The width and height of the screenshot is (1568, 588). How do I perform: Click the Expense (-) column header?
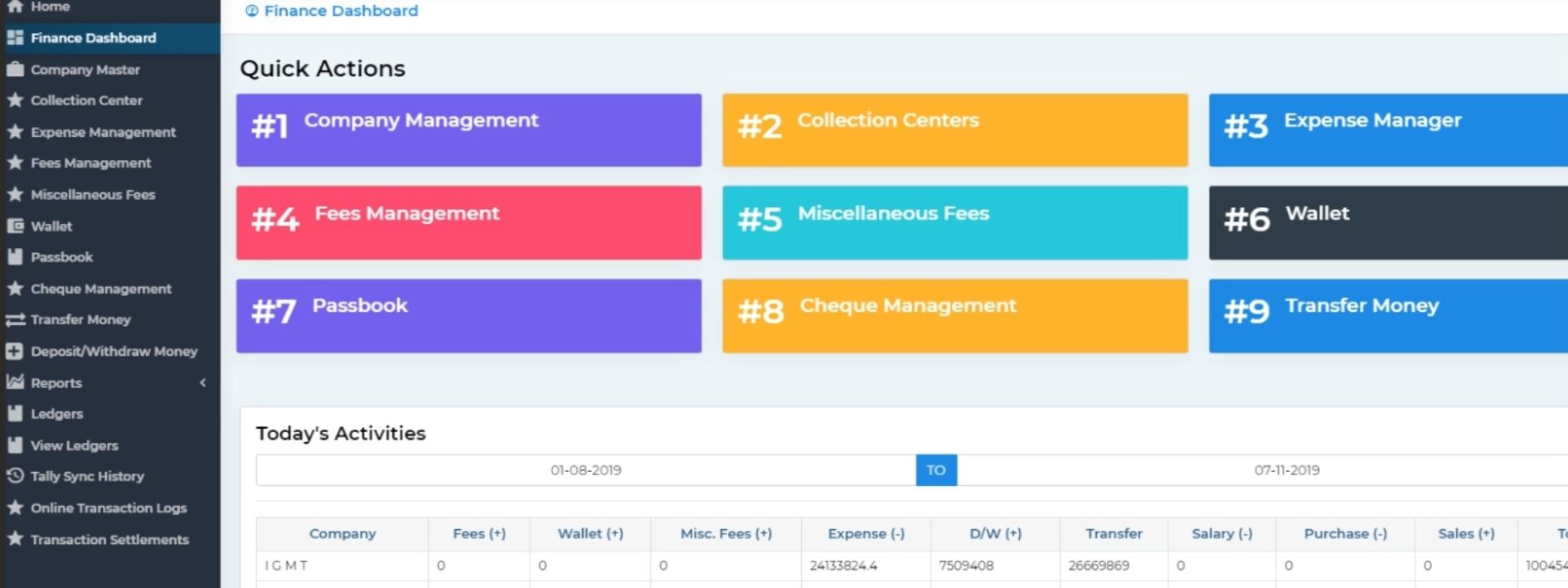click(867, 534)
